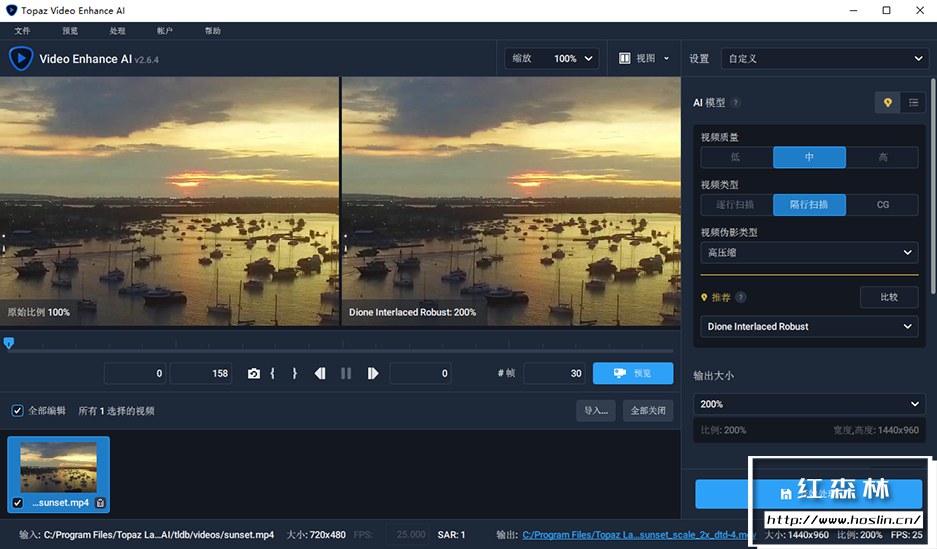Open the 文件 menu
The width and height of the screenshot is (937, 549).
[22, 31]
